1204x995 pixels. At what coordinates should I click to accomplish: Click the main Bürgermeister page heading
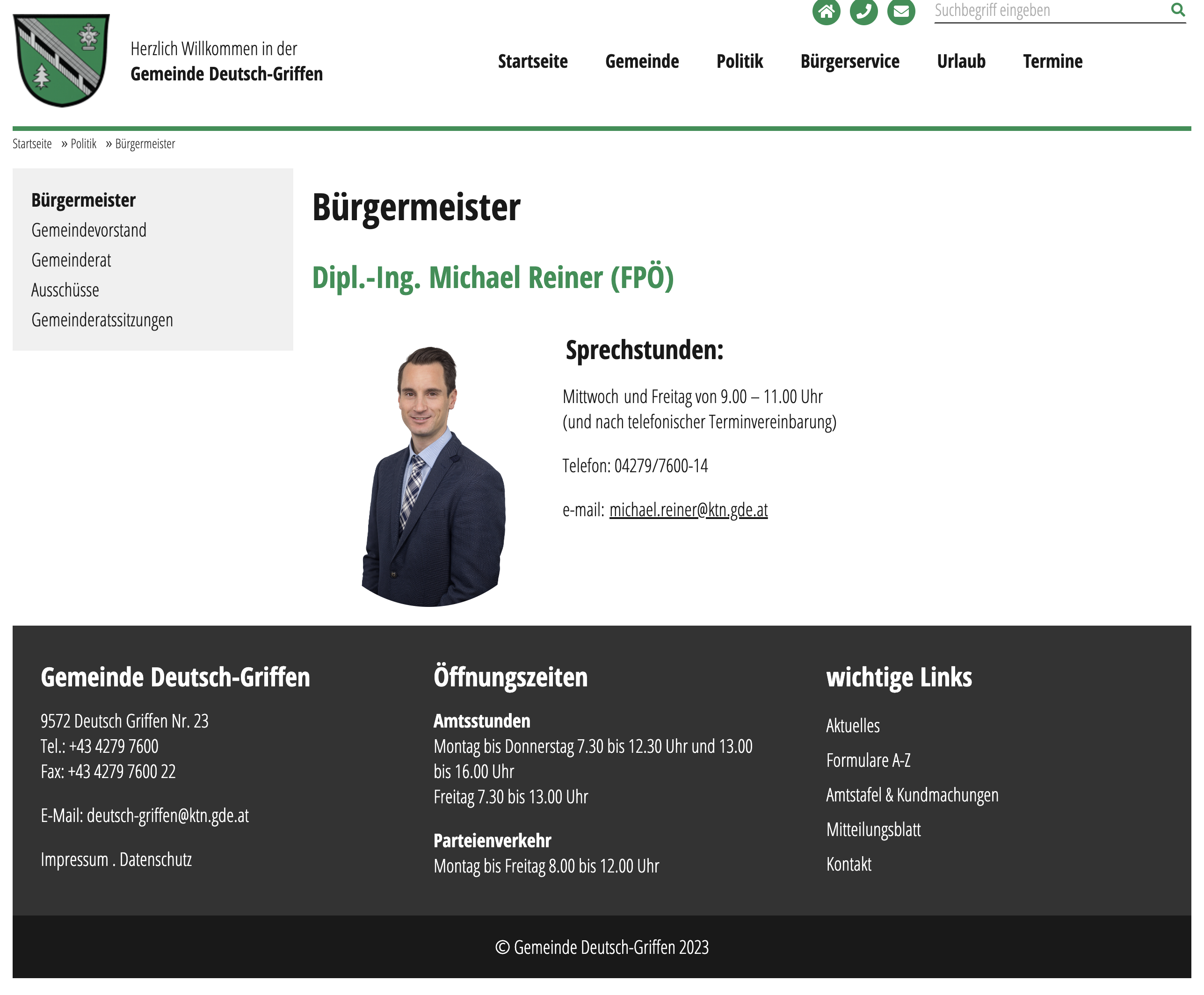coord(416,208)
